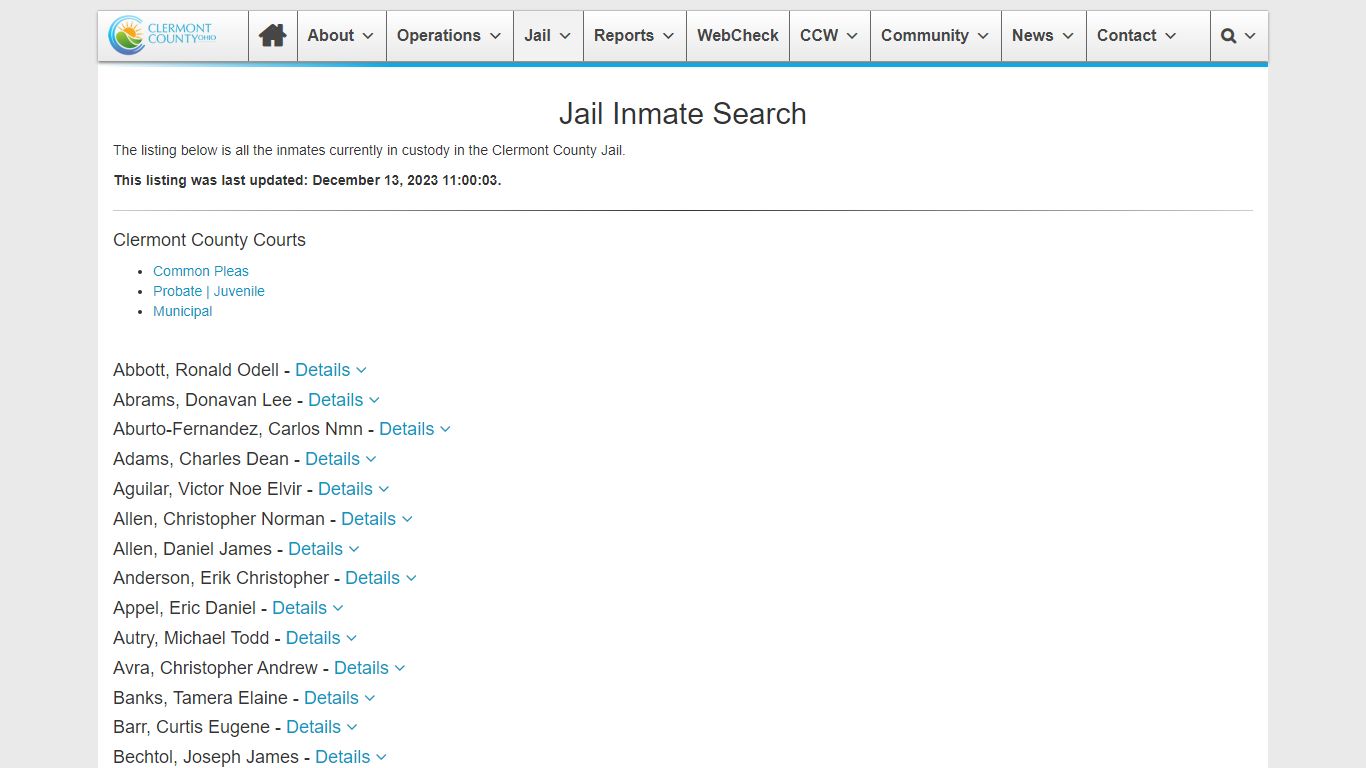This screenshot has height=768, width=1366.
Task: Open the search magnifier dropdown
Action: tap(1238, 36)
